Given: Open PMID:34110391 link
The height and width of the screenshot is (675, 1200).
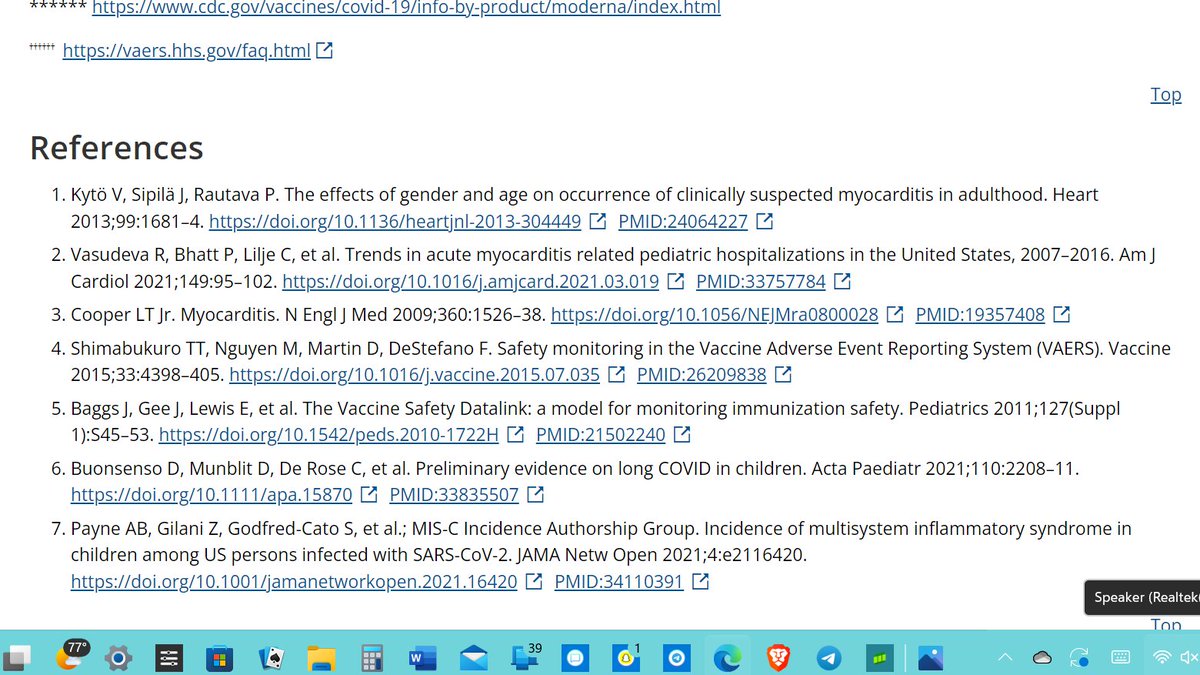Looking at the screenshot, I should 619,581.
